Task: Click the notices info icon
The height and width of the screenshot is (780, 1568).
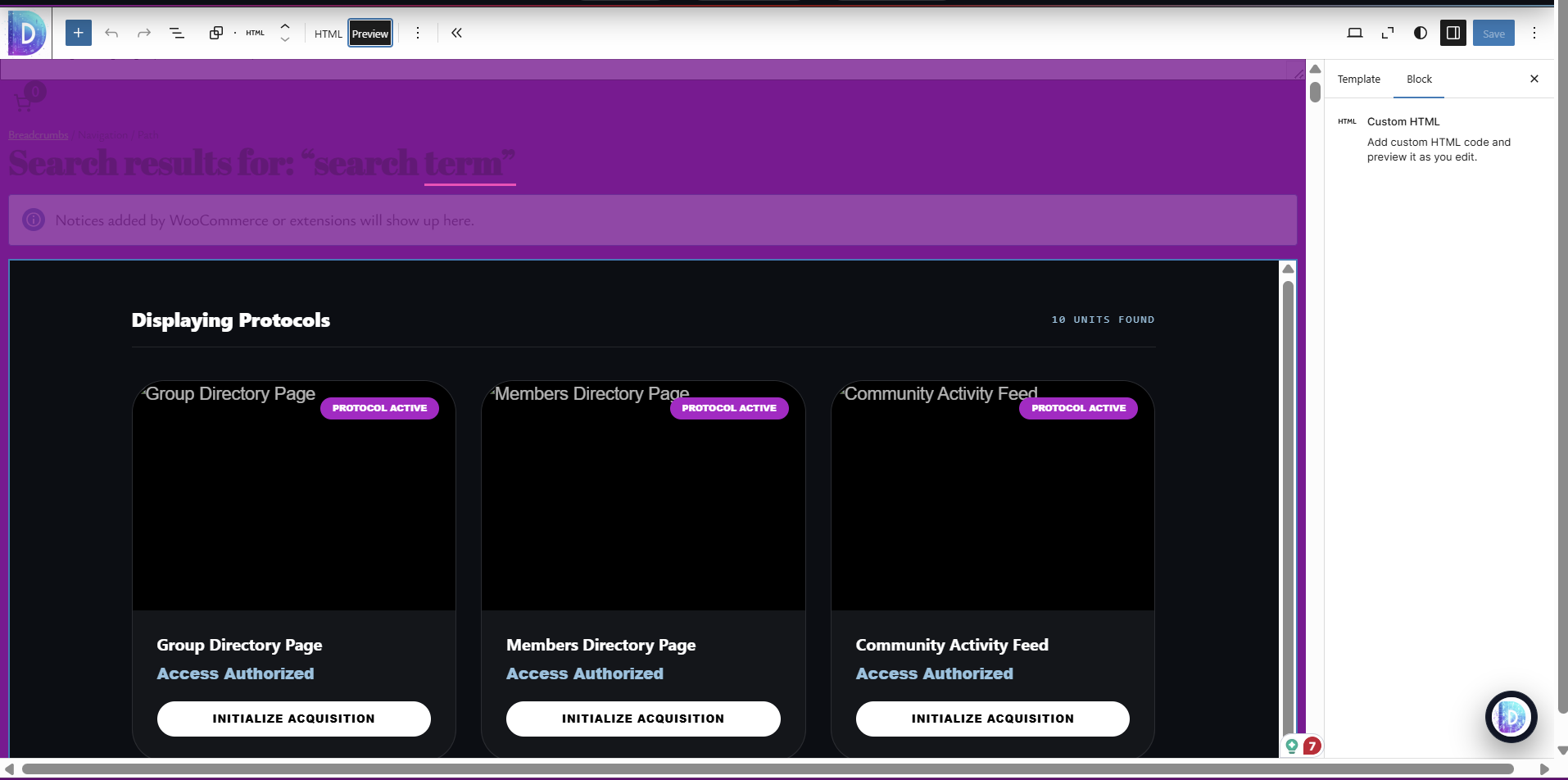Action: pos(34,220)
